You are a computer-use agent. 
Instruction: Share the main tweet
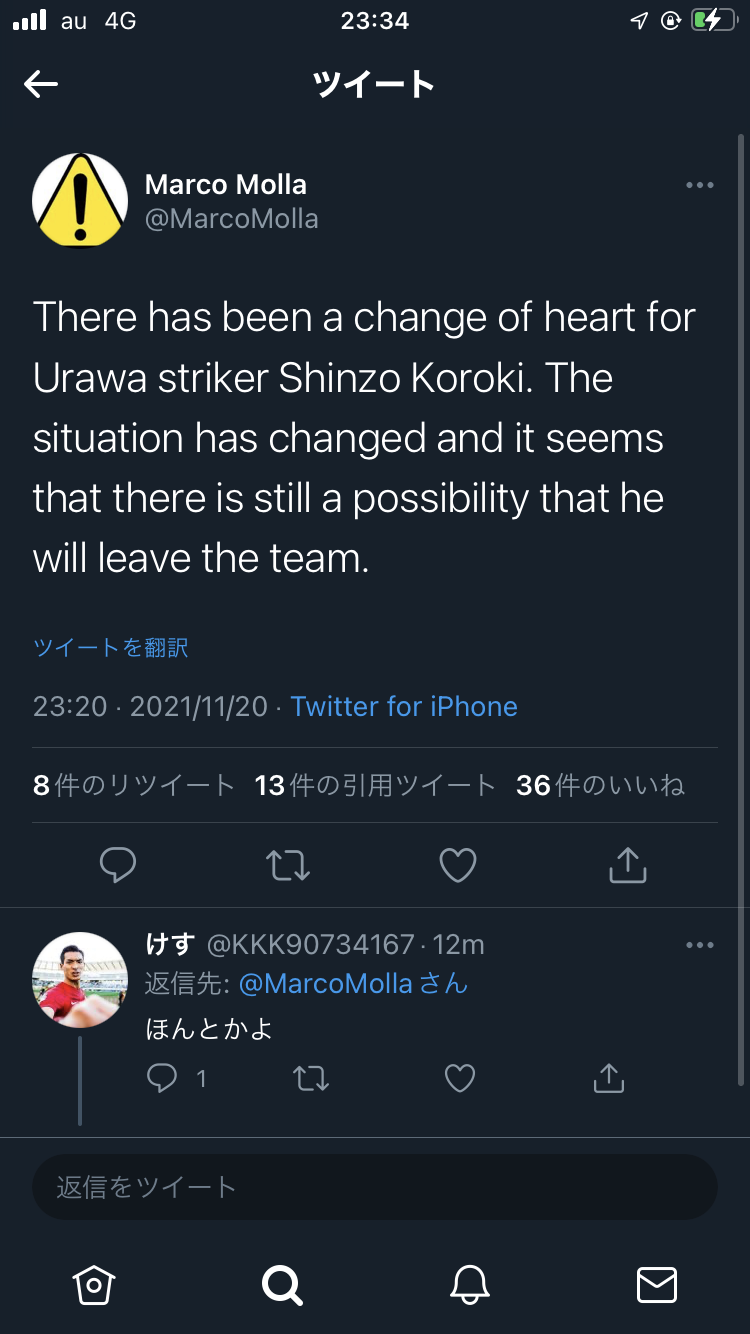pyautogui.click(x=628, y=865)
